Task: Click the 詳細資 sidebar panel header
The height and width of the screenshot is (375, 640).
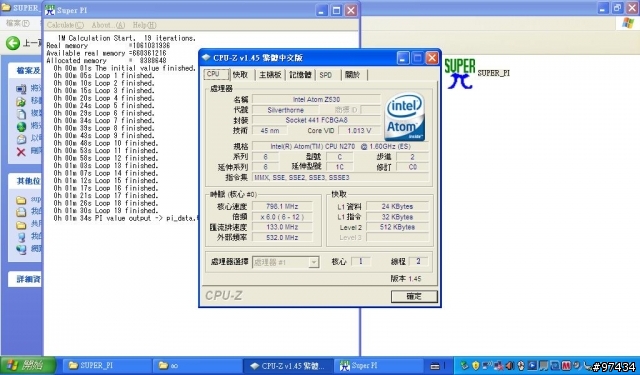Action: pos(25,279)
